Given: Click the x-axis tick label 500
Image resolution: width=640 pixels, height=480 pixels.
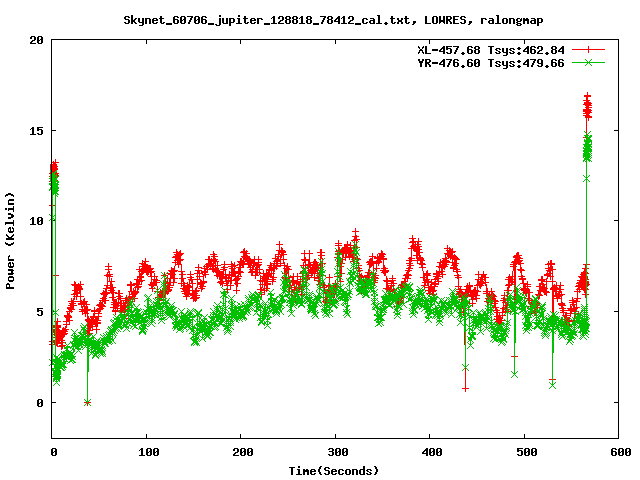Looking at the screenshot, I should click(x=527, y=452).
